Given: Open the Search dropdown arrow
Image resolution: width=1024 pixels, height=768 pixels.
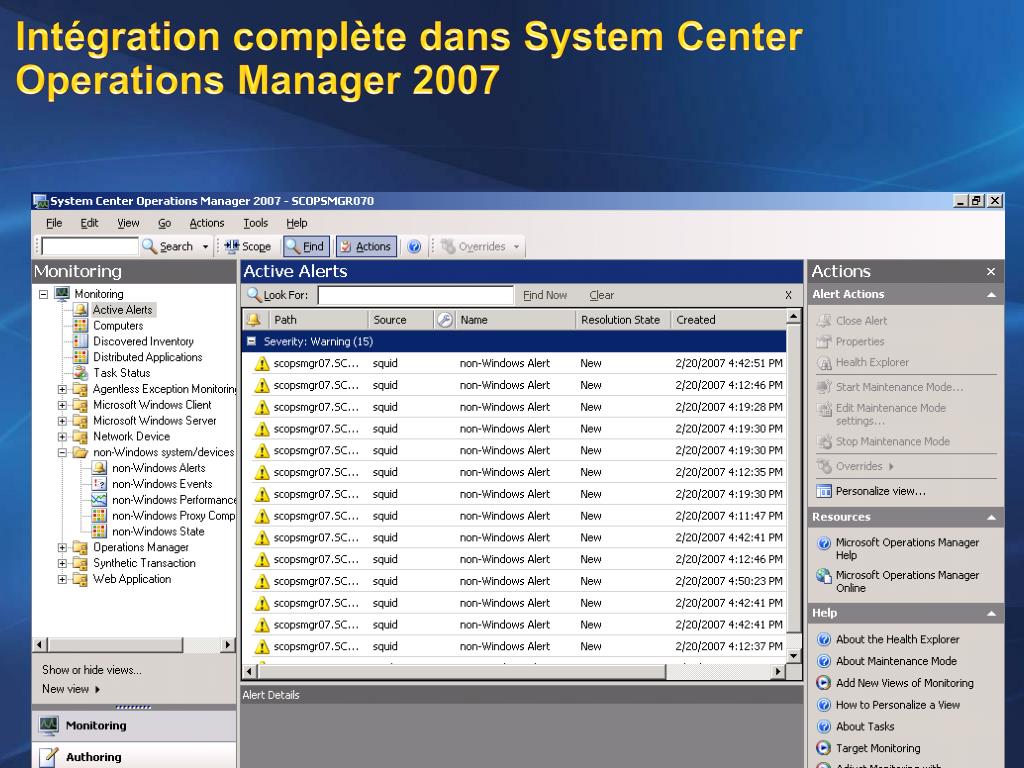Looking at the screenshot, I should (205, 247).
